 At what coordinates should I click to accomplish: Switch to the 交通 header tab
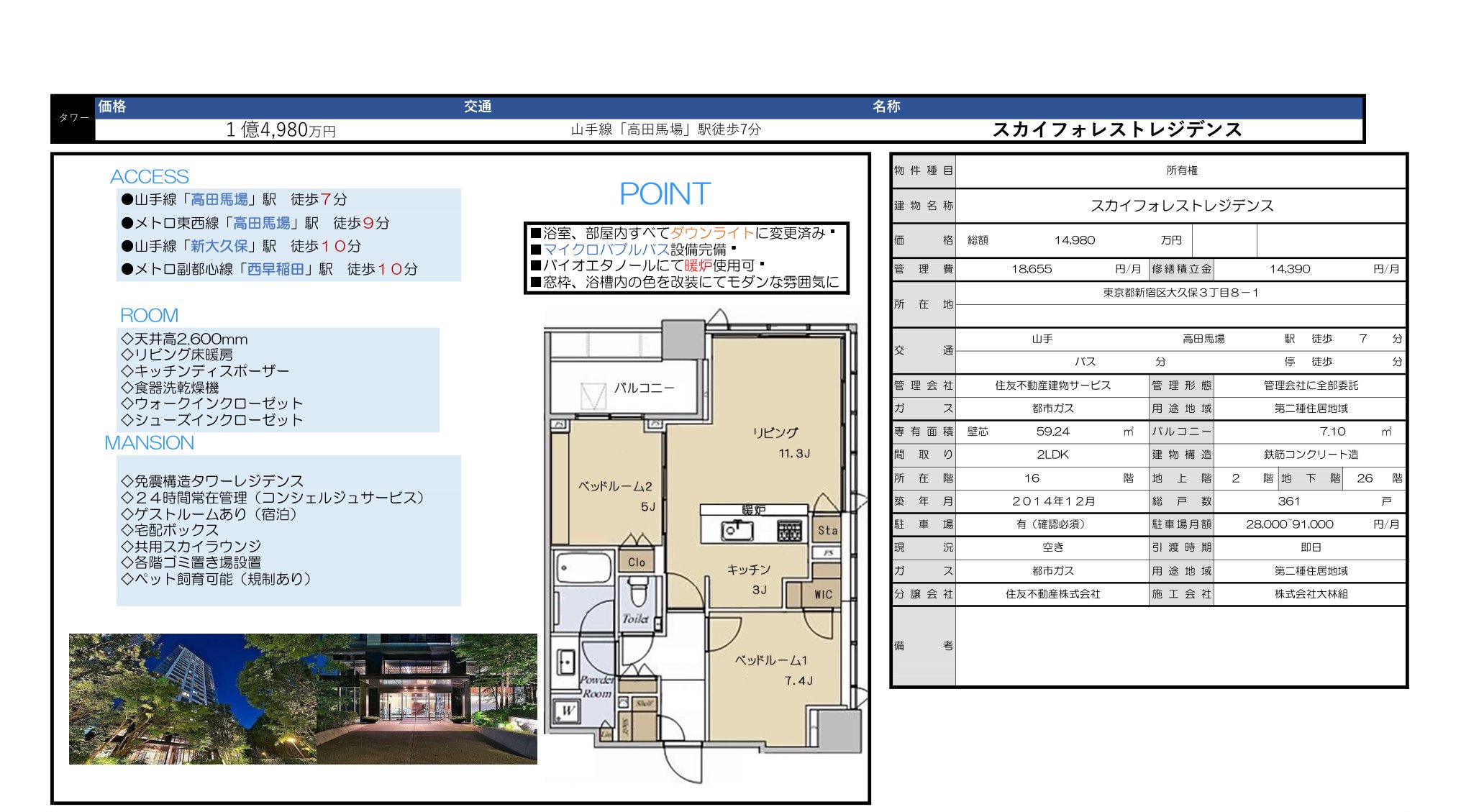tap(477, 106)
